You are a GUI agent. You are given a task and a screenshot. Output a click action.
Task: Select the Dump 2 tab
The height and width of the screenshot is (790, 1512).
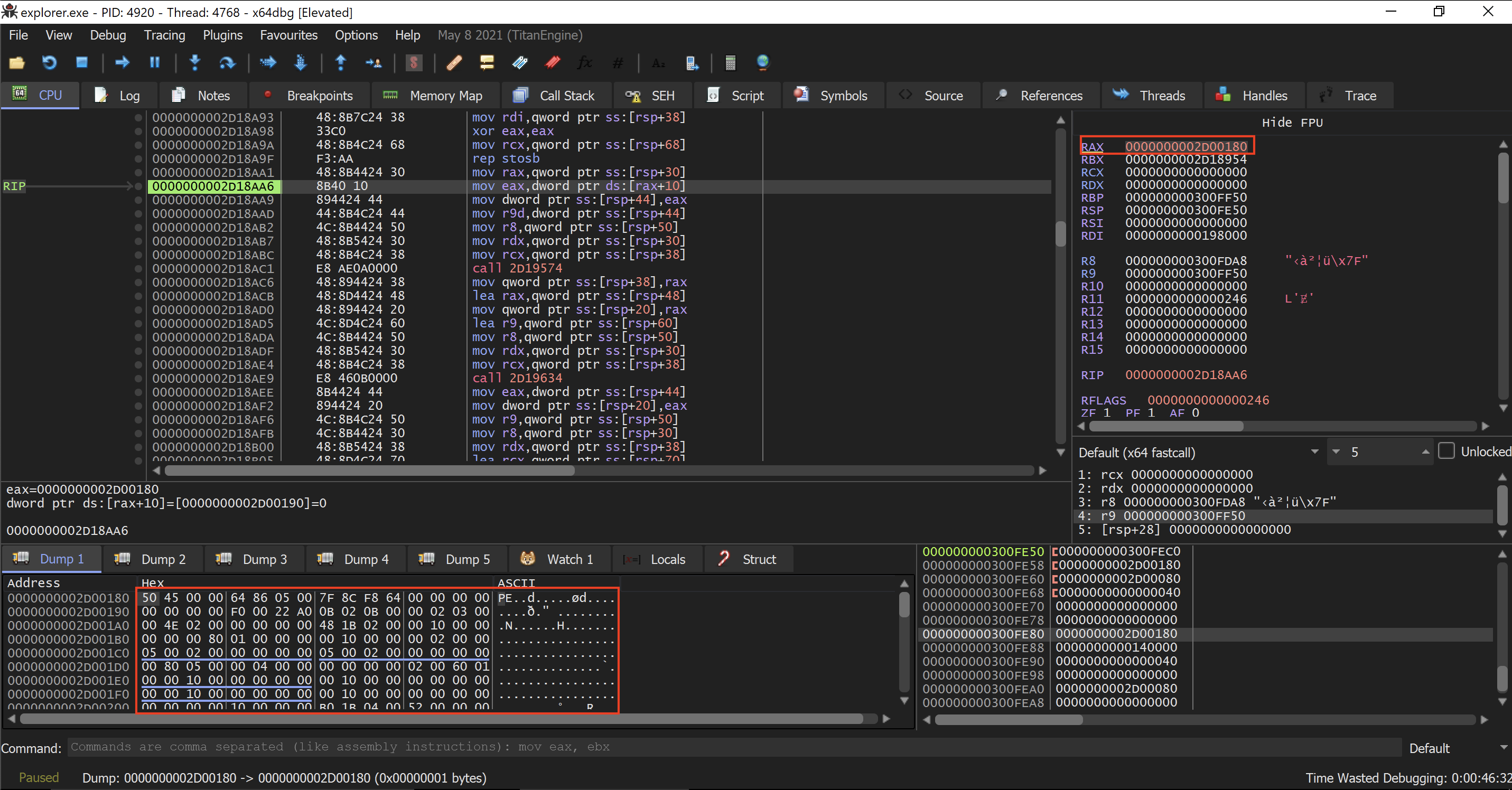pos(152,559)
